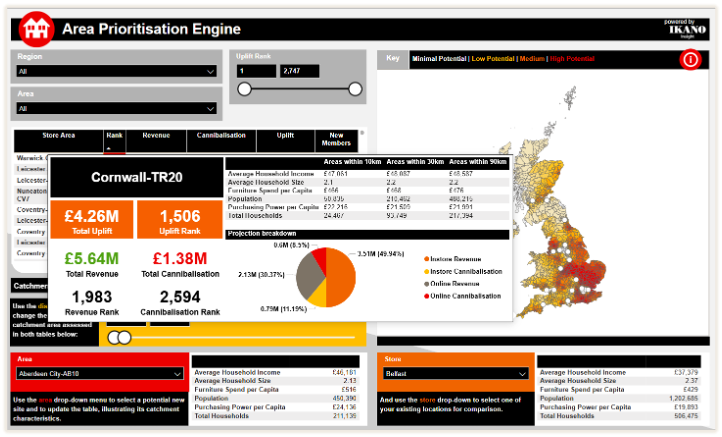The width and height of the screenshot is (722, 437).
Task: Click the Areas within 30km column header
Action: coord(415,162)
